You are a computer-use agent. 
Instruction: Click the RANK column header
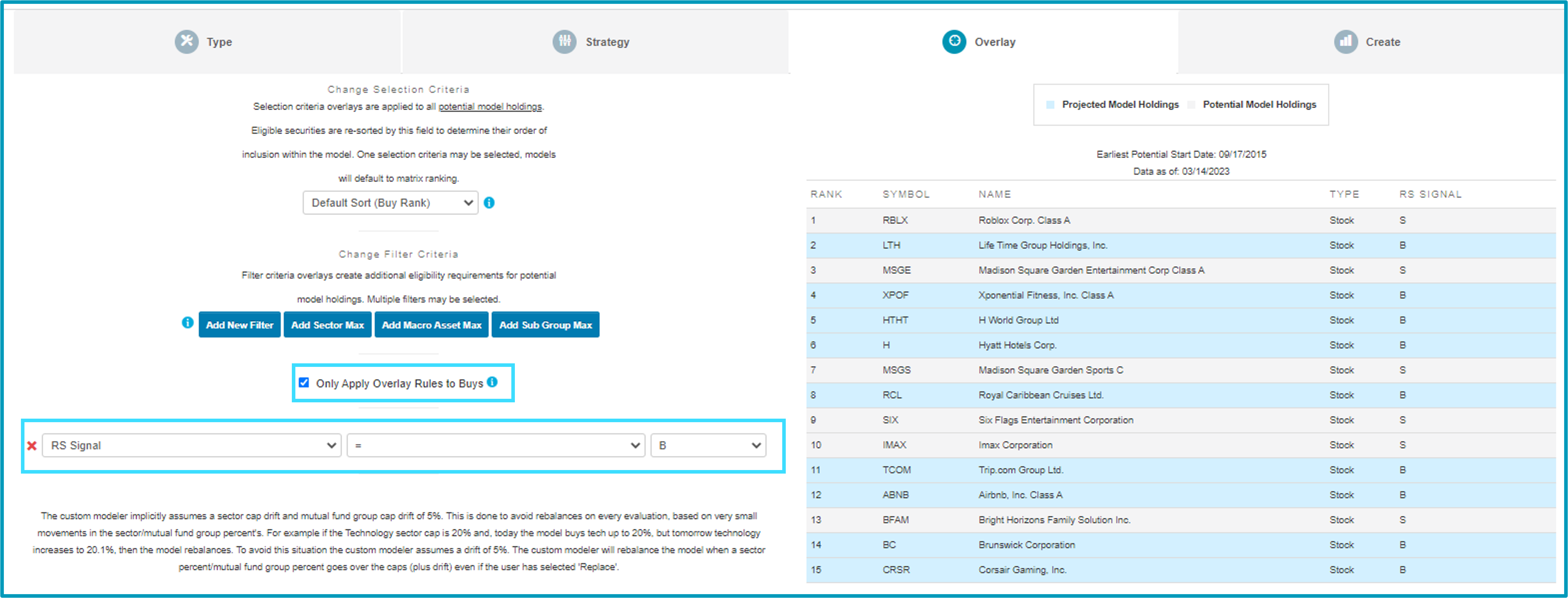[x=826, y=194]
